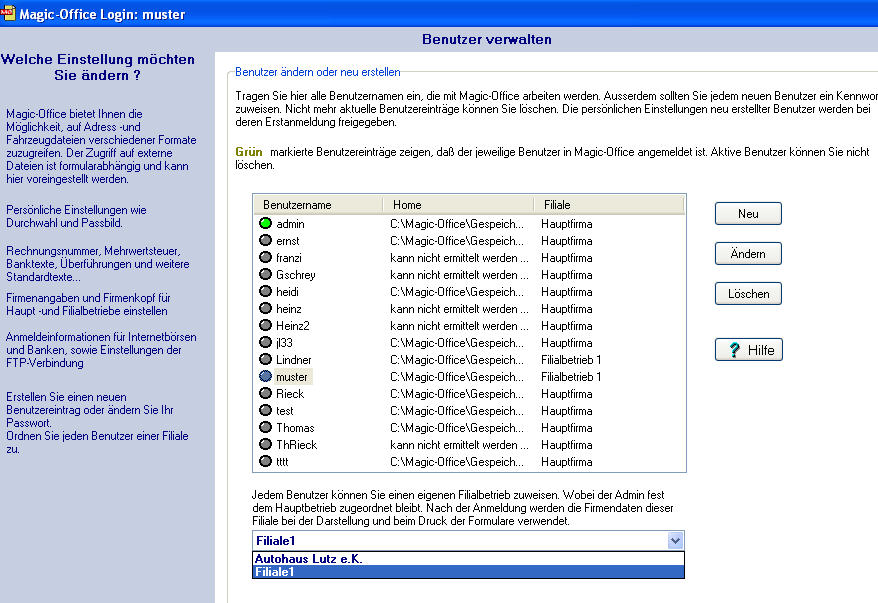Click the Home column header
This screenshot has width=878, height=603.
[458, 205]
